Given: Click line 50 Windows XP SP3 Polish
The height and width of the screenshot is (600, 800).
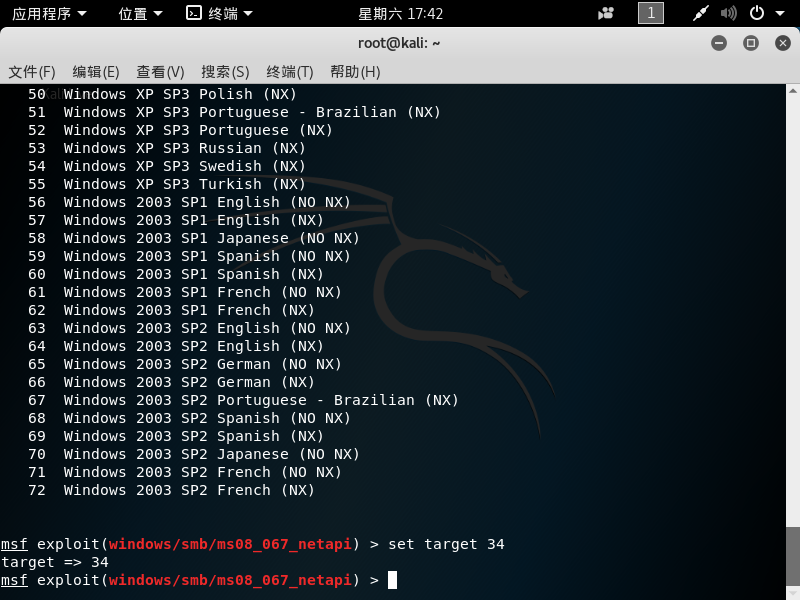Looking at the screenshot, I should tap(162, 94).
